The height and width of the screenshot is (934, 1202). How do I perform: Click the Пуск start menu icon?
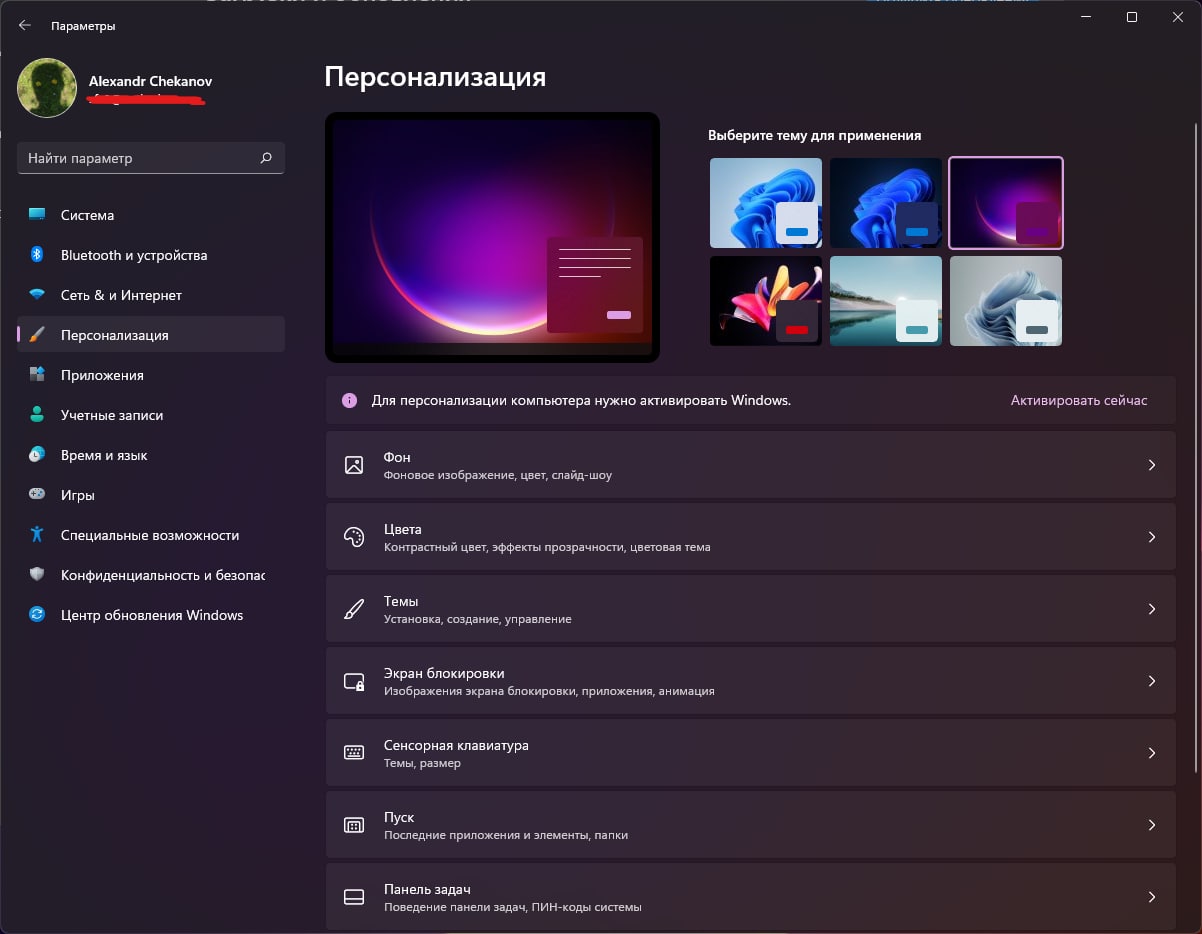coord(354,825)
